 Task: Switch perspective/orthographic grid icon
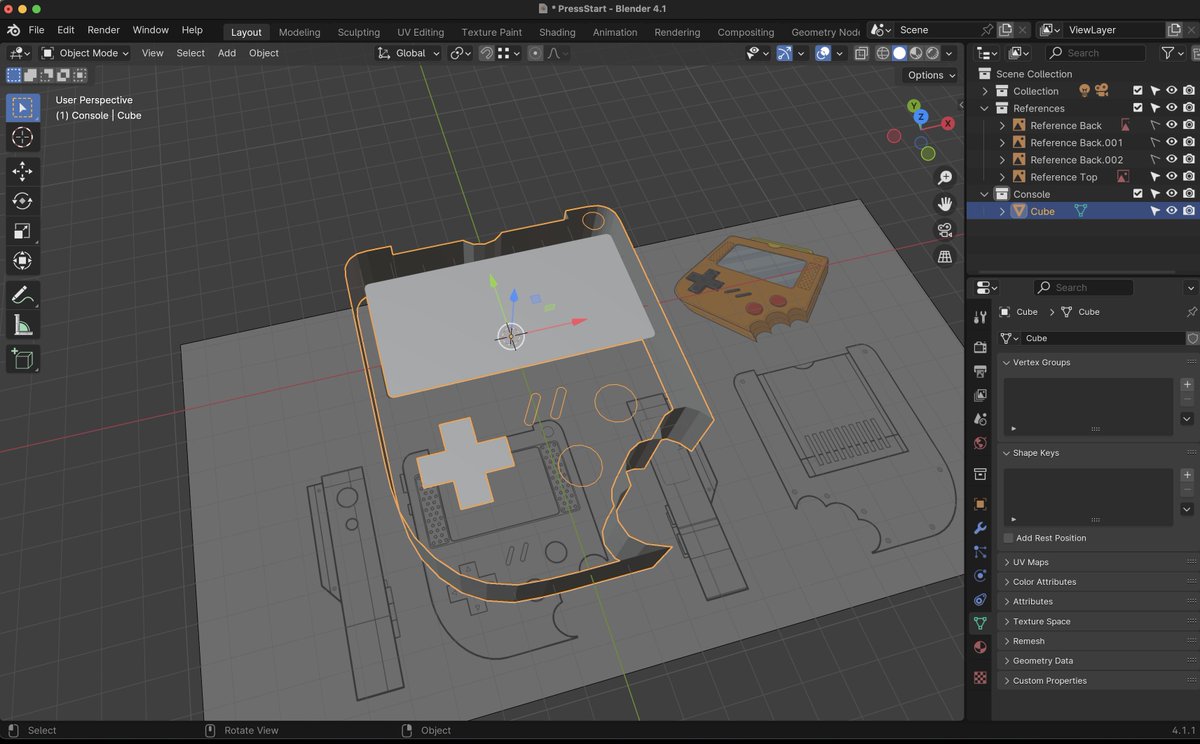tap(945, 256)
